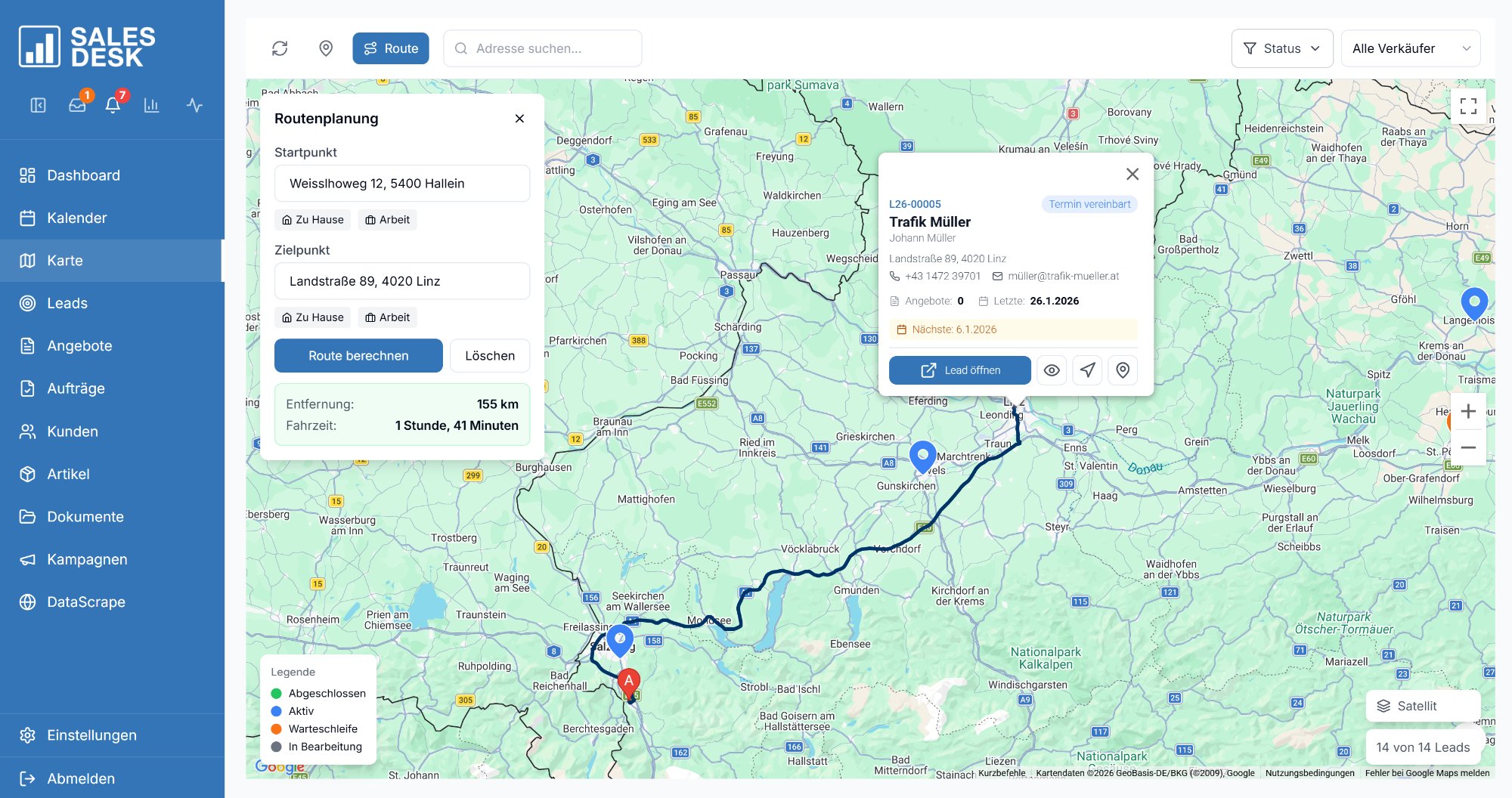Expand the 'Alle Verkäufer' selector
1512x798 pixels.
1410,48
